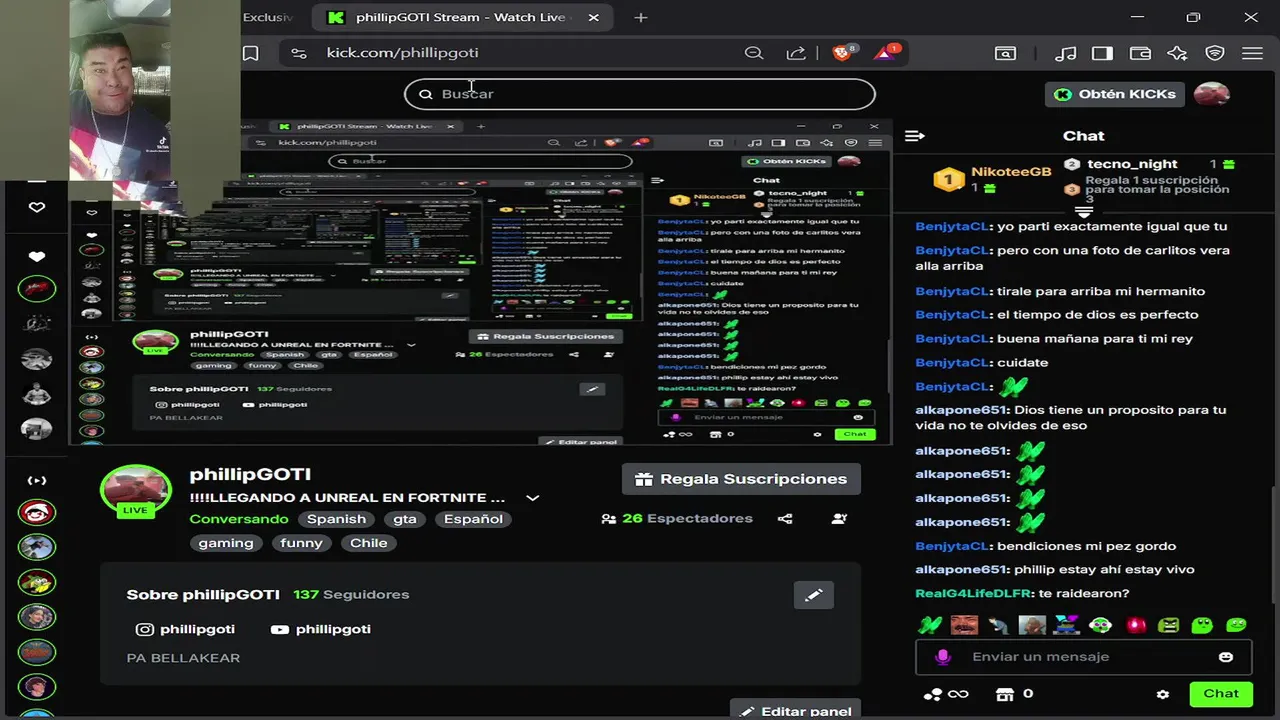Click the Conversando category link
1280x720 pixels.
click(x=239, y=519)
